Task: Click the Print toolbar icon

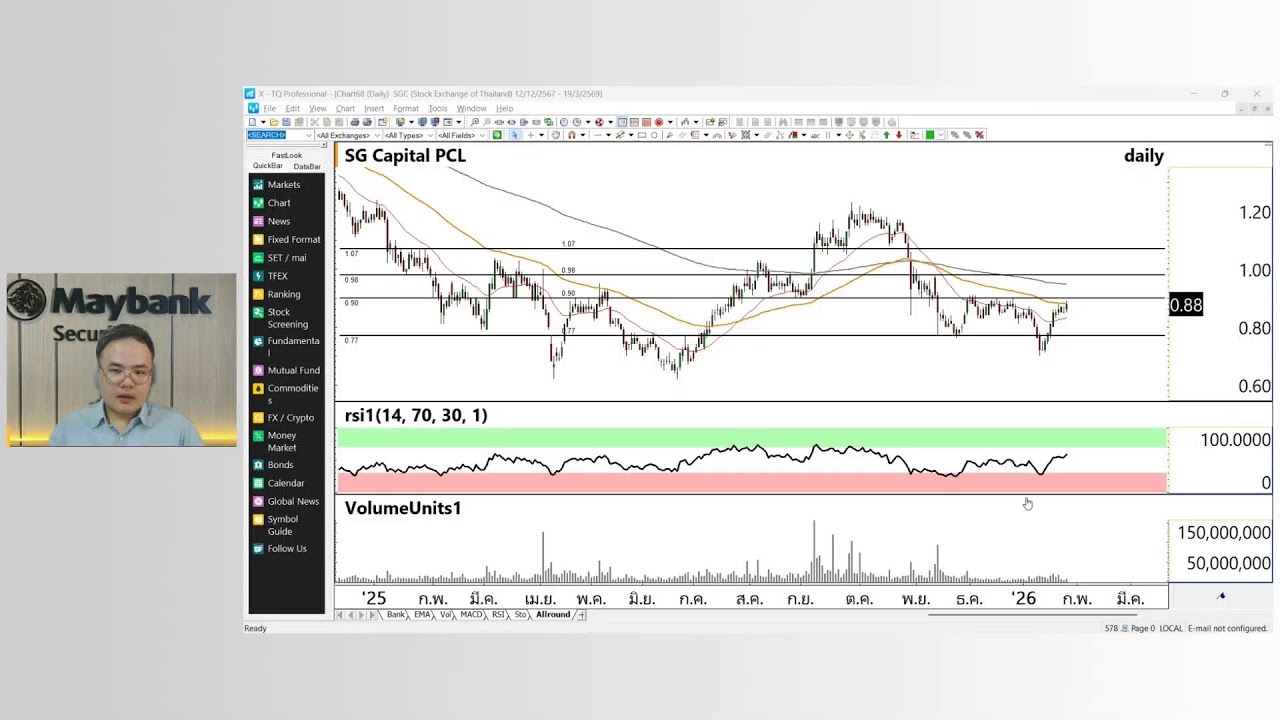Action: 355,122
